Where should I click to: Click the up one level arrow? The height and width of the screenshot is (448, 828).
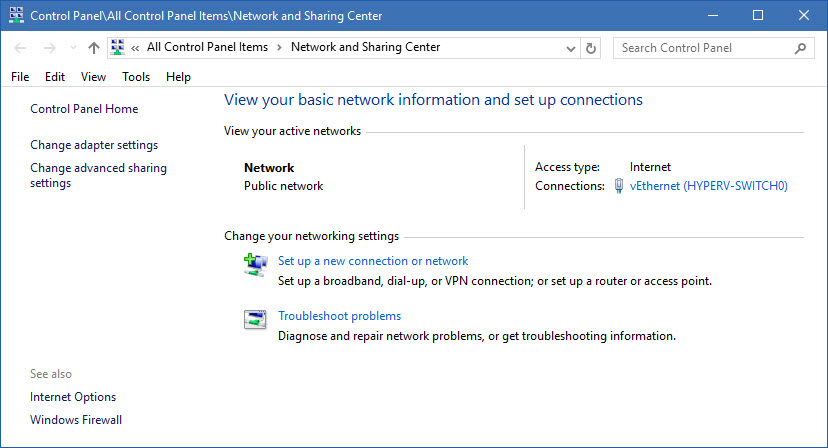[93, 48]
